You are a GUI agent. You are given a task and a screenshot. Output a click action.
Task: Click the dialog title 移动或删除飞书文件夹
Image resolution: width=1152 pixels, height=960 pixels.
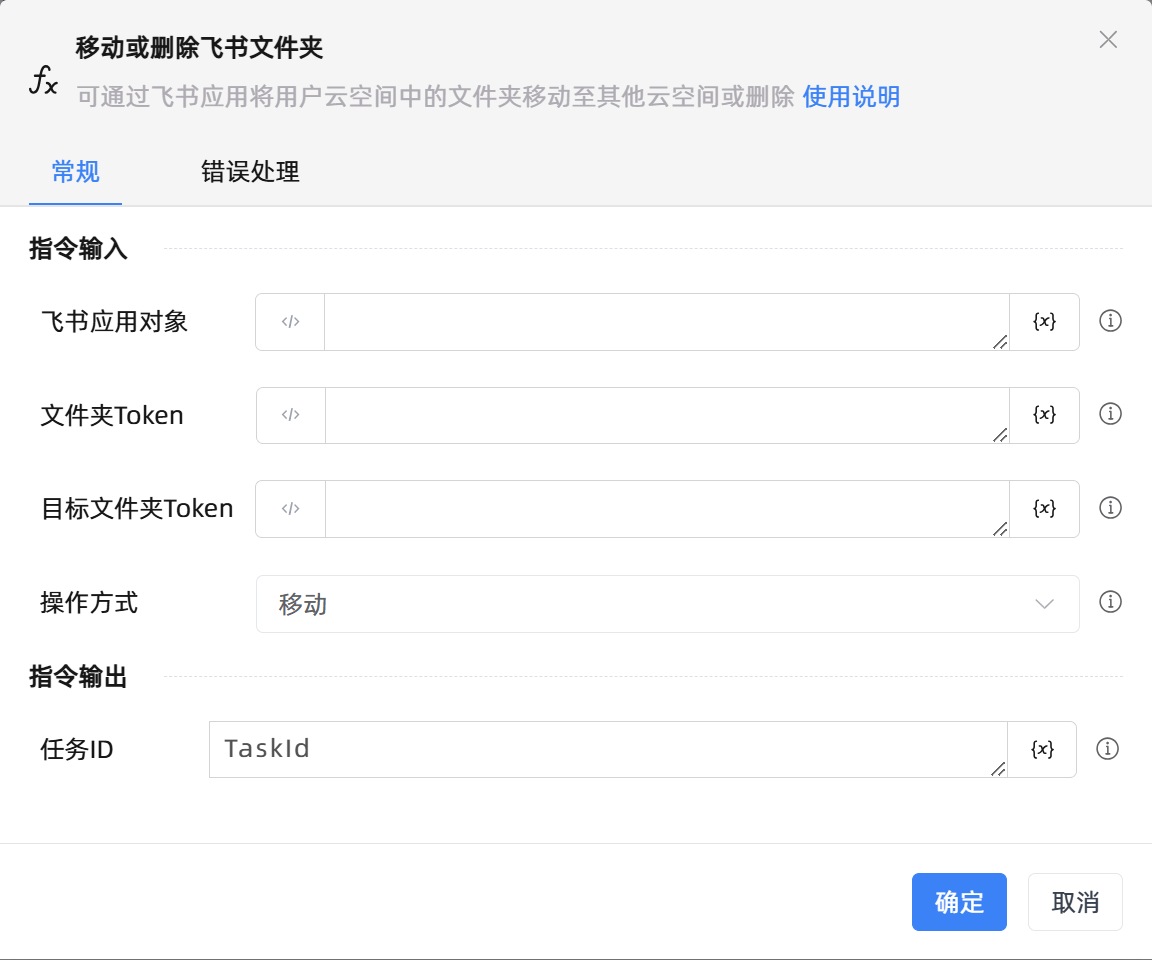pyautogui.click(x=199, y=48)
